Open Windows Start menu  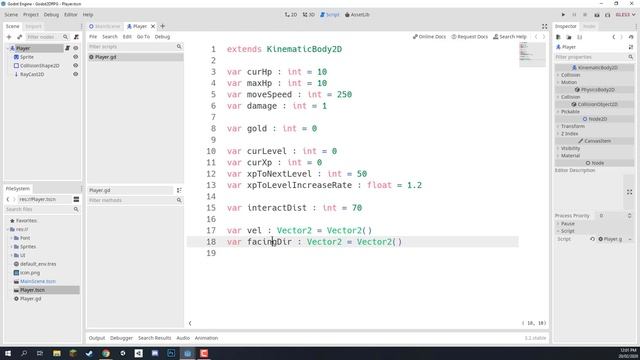point(8,353)
